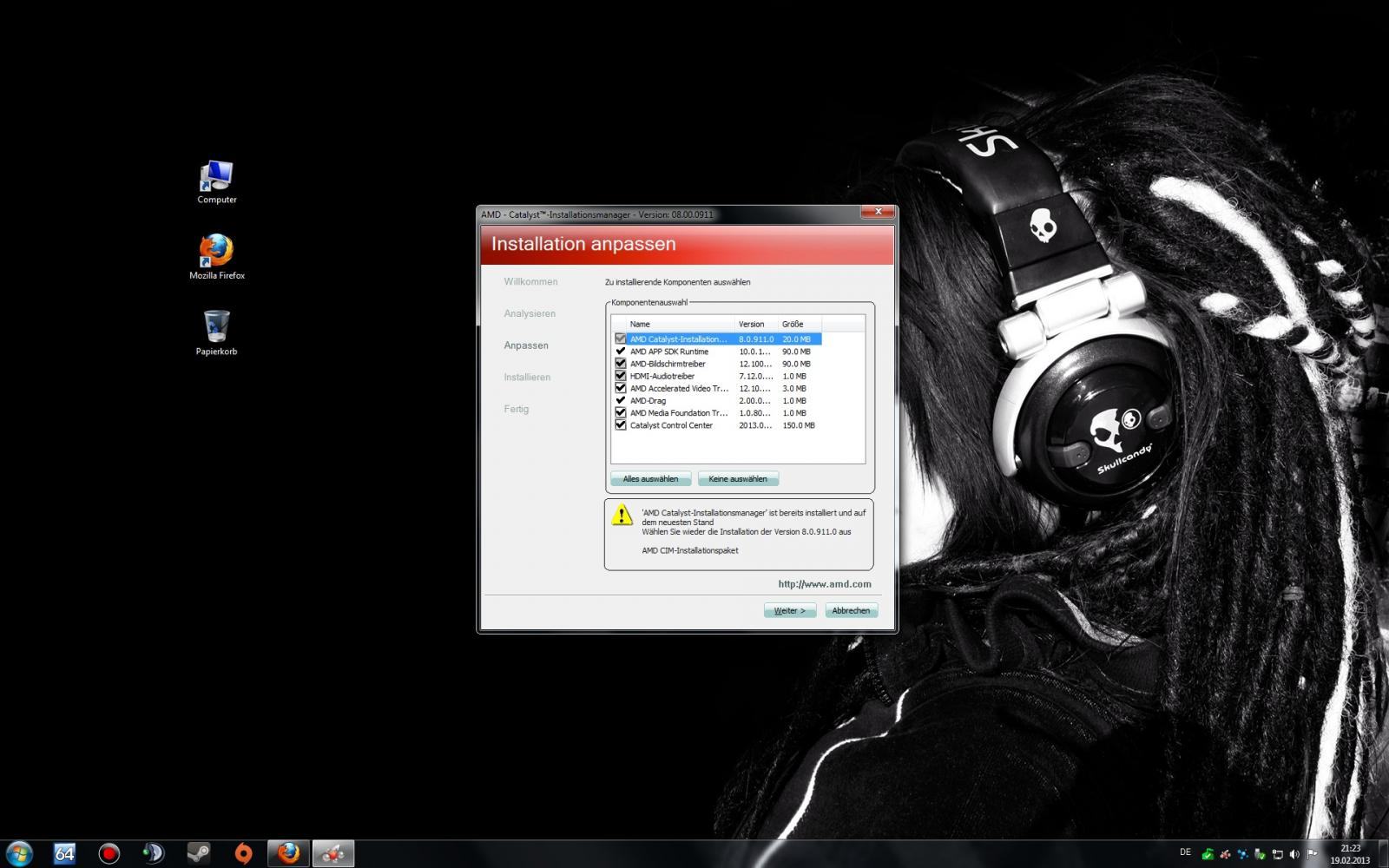
Task: Open the network connection tray icon
Action: [1277, 854]
